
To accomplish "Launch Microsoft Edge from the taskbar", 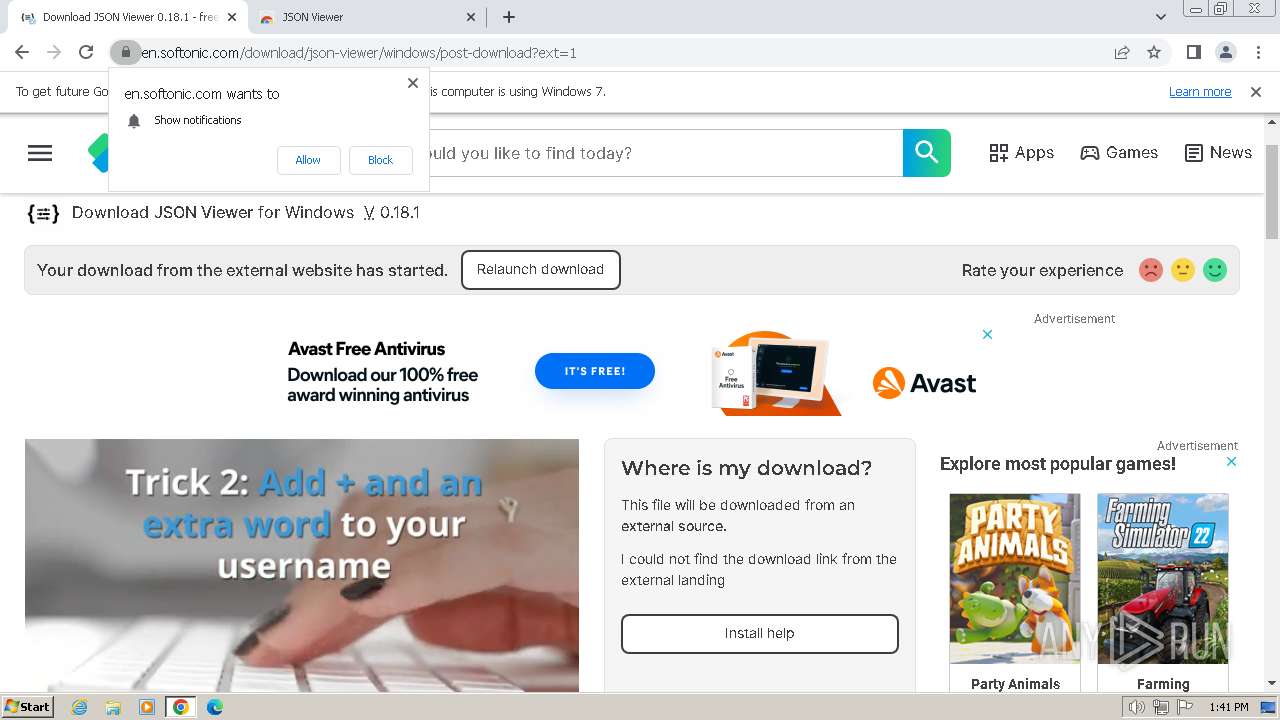I will tap(215, 707).
